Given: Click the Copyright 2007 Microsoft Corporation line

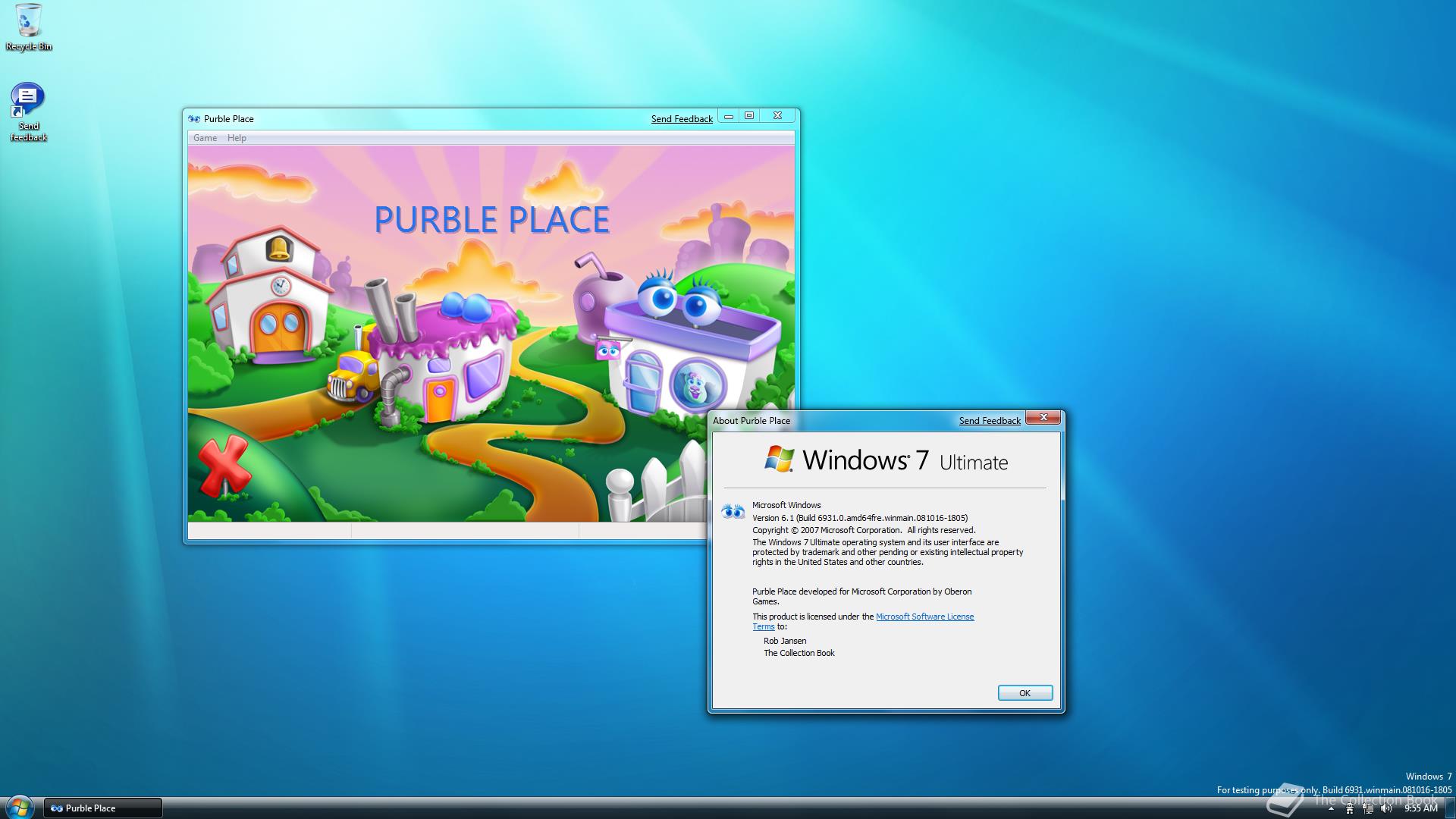Looking at the screenshot, I should [864, 530].
